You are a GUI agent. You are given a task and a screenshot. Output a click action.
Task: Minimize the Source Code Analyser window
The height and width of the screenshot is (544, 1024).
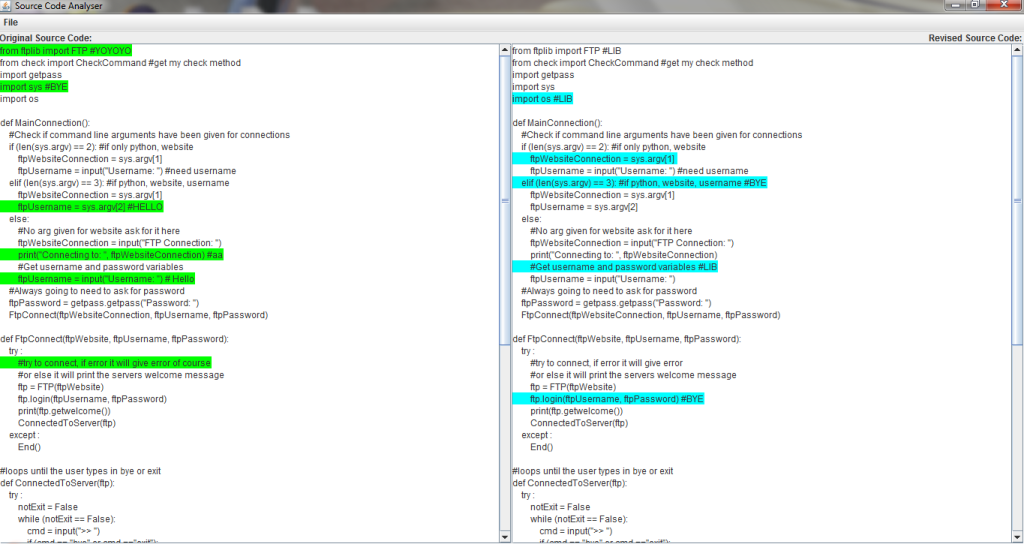(957, 5)
